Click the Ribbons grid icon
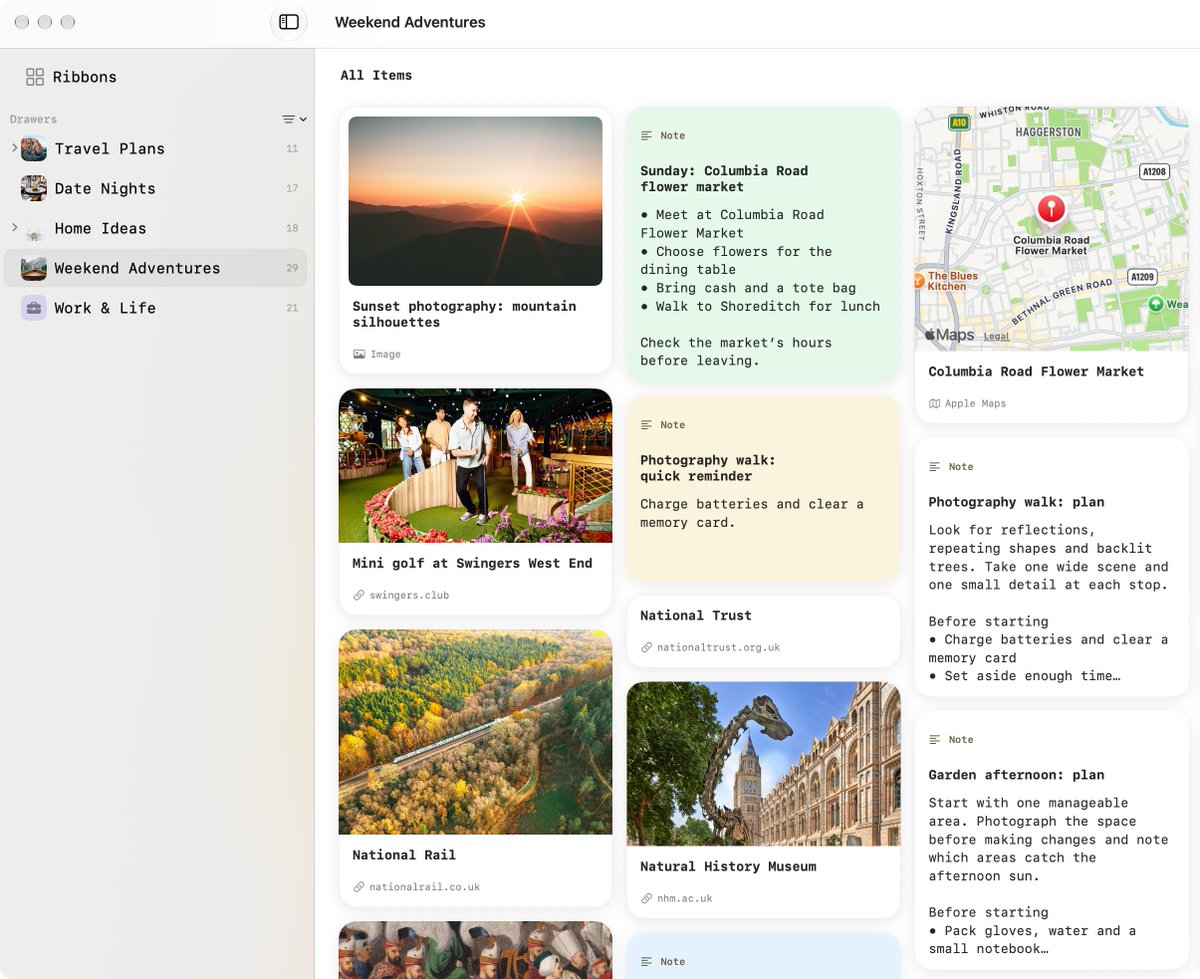The height and width of the screenshot is (979, 1200). pyautogui.click(x=35, y=77)
